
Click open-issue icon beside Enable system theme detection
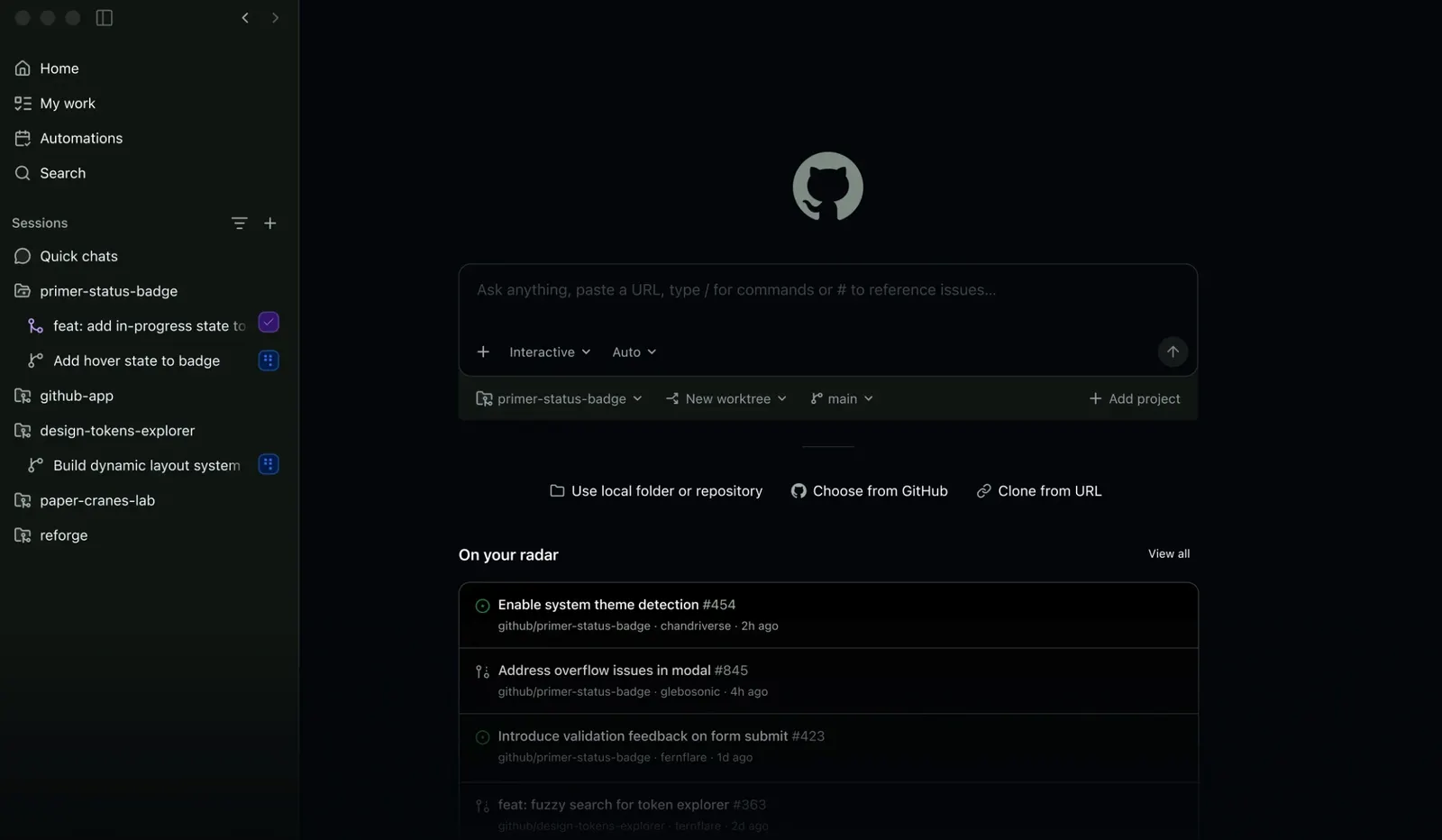(482, 606)
